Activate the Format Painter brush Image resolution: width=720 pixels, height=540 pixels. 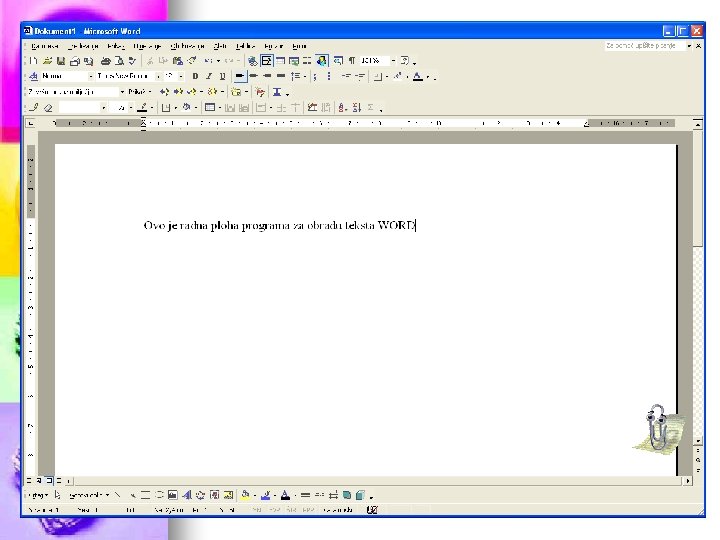coord(192,61)
